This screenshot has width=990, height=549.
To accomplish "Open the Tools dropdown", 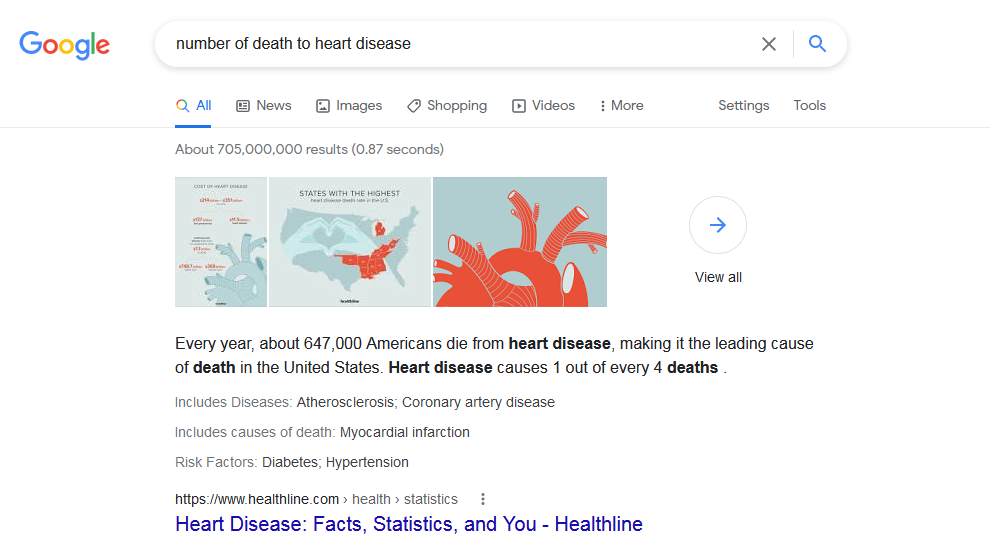I will [809, 106].
